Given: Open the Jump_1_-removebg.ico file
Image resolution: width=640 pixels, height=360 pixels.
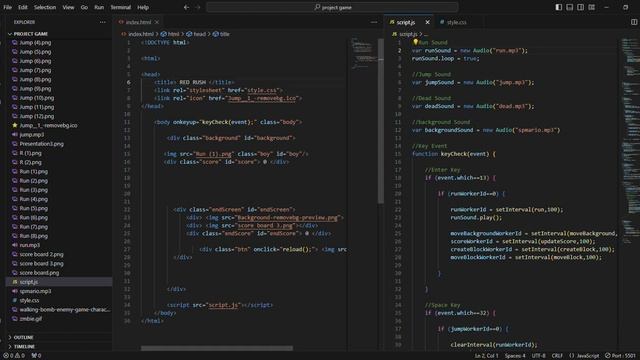Looking at the screenshot, I should [48, 125].
